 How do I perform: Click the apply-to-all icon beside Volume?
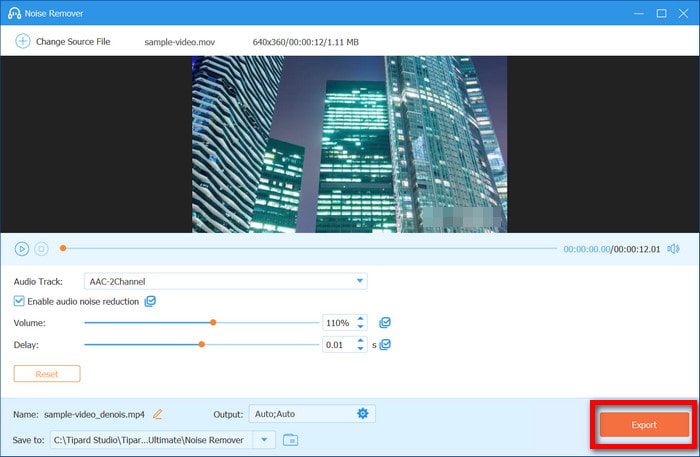coord(384,323)
